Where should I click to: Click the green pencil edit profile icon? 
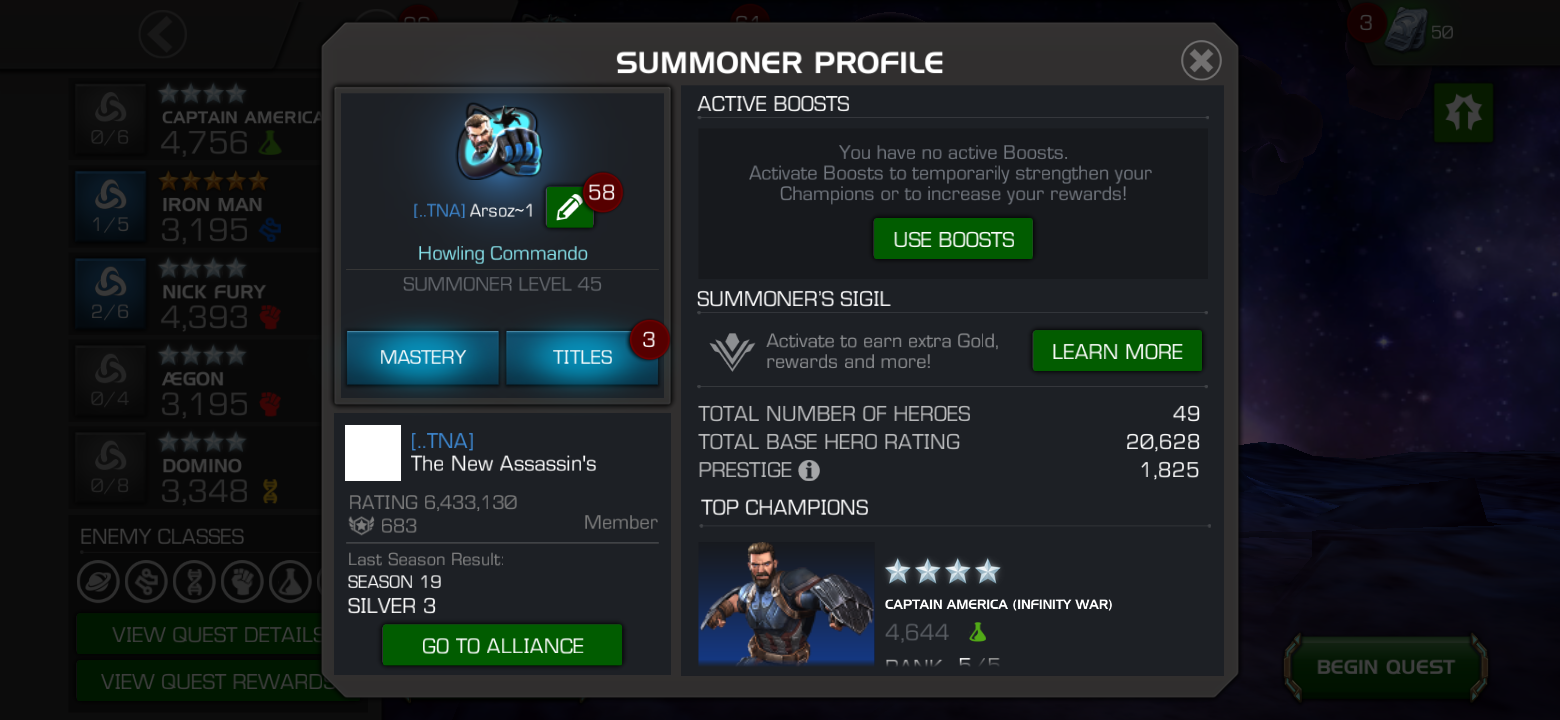tap(569, 207)
